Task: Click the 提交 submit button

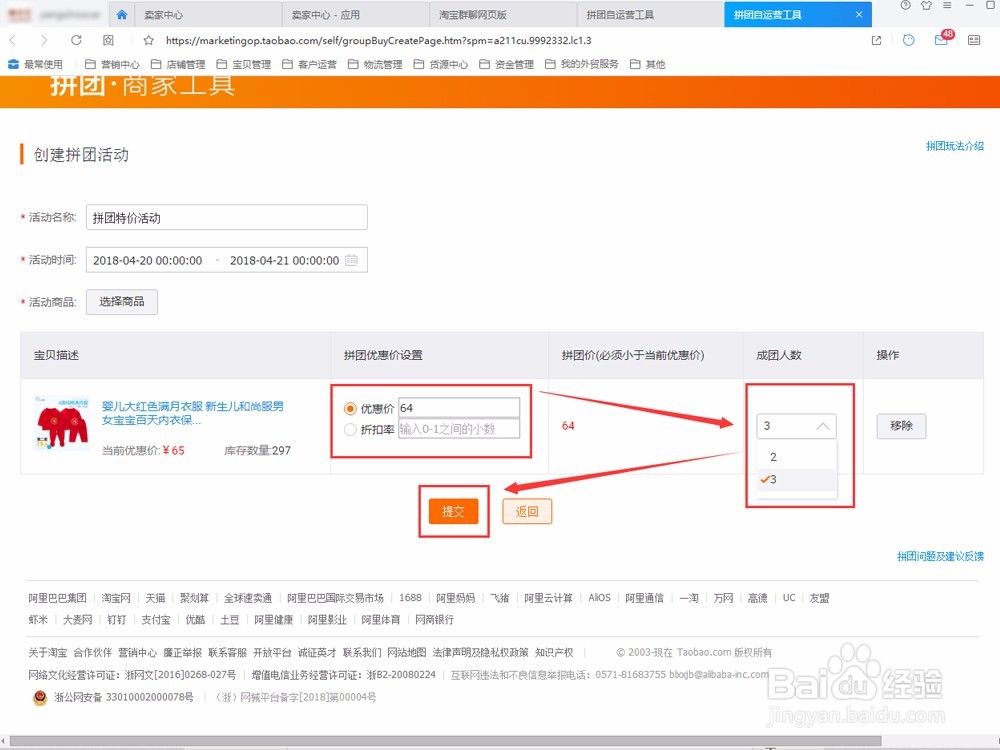Action: 453,511
